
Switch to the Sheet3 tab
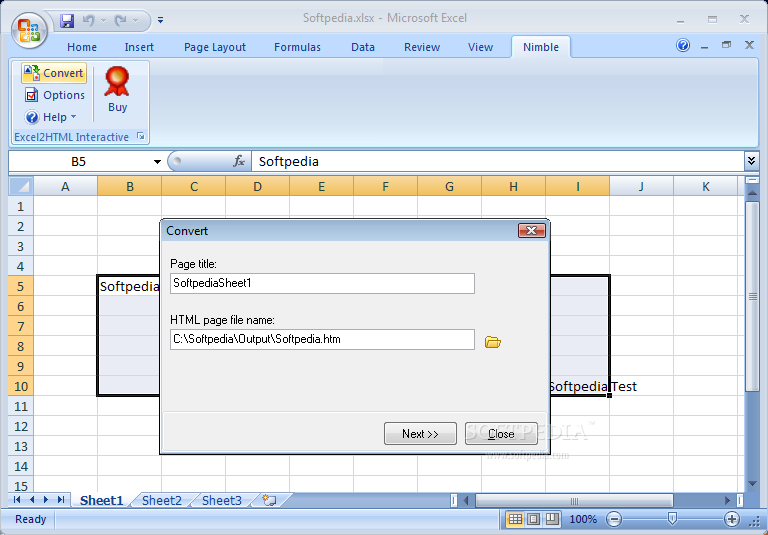pyautogui.click(x=221, y=500)
